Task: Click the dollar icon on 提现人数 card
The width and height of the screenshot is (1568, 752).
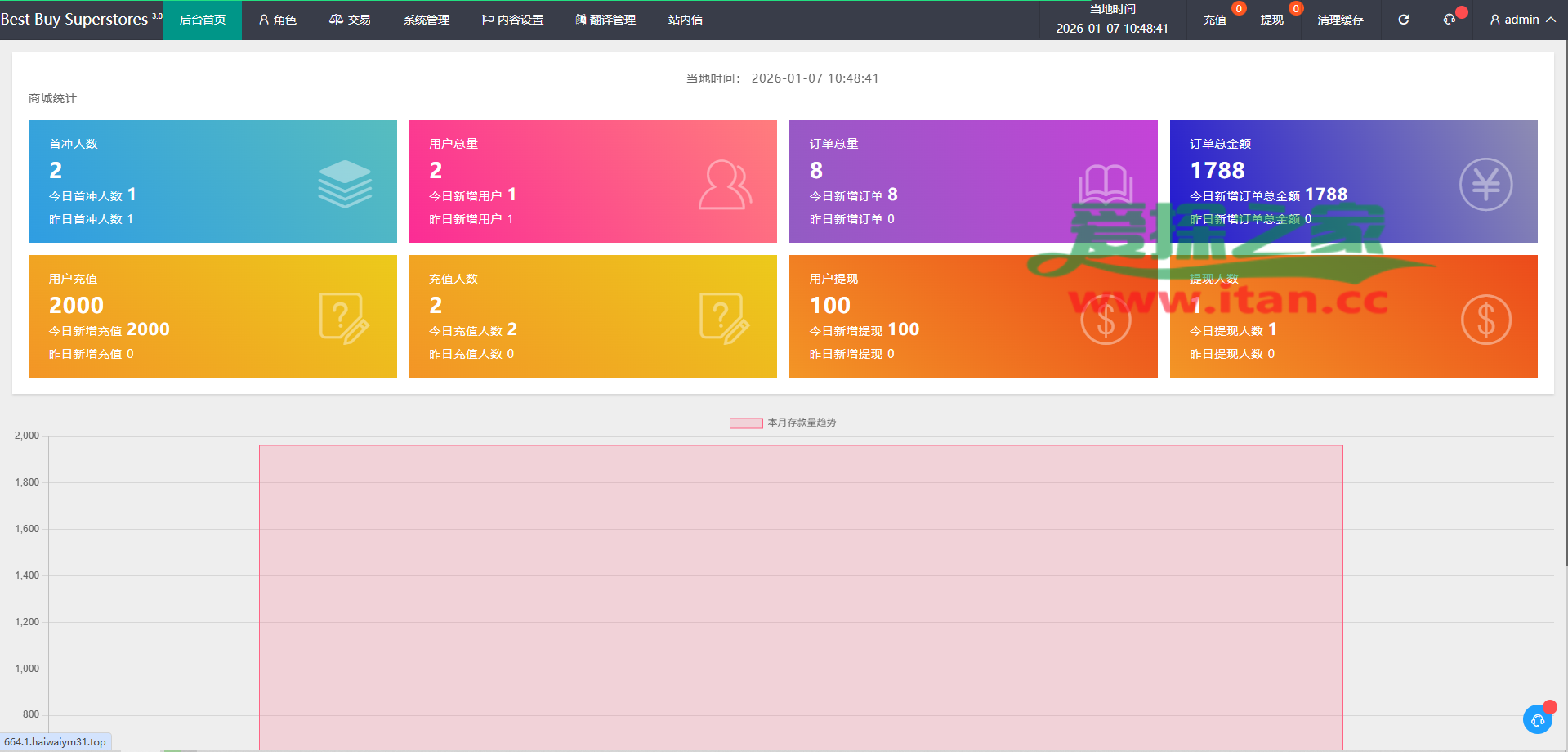Action: (x=1485, y=320)
